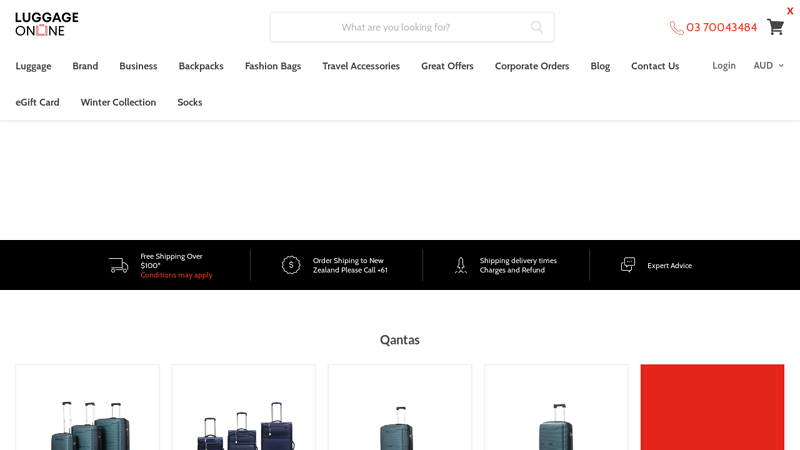Click the chat bubbles expert advice icon

628,265
